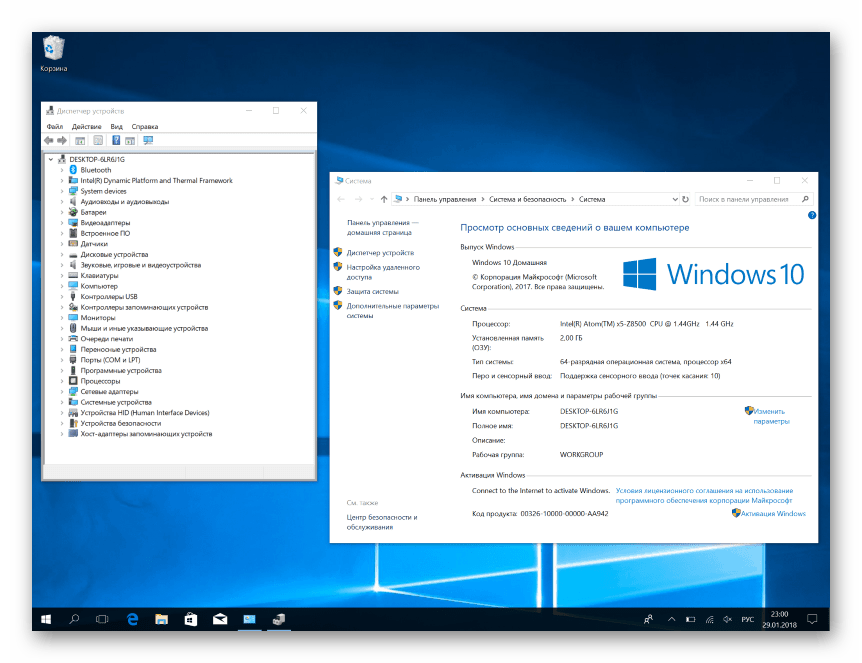Viewport: 862px width, 663px height.
Task: Open Центр безопасности и обслуживания link
Action: [382, 522]
